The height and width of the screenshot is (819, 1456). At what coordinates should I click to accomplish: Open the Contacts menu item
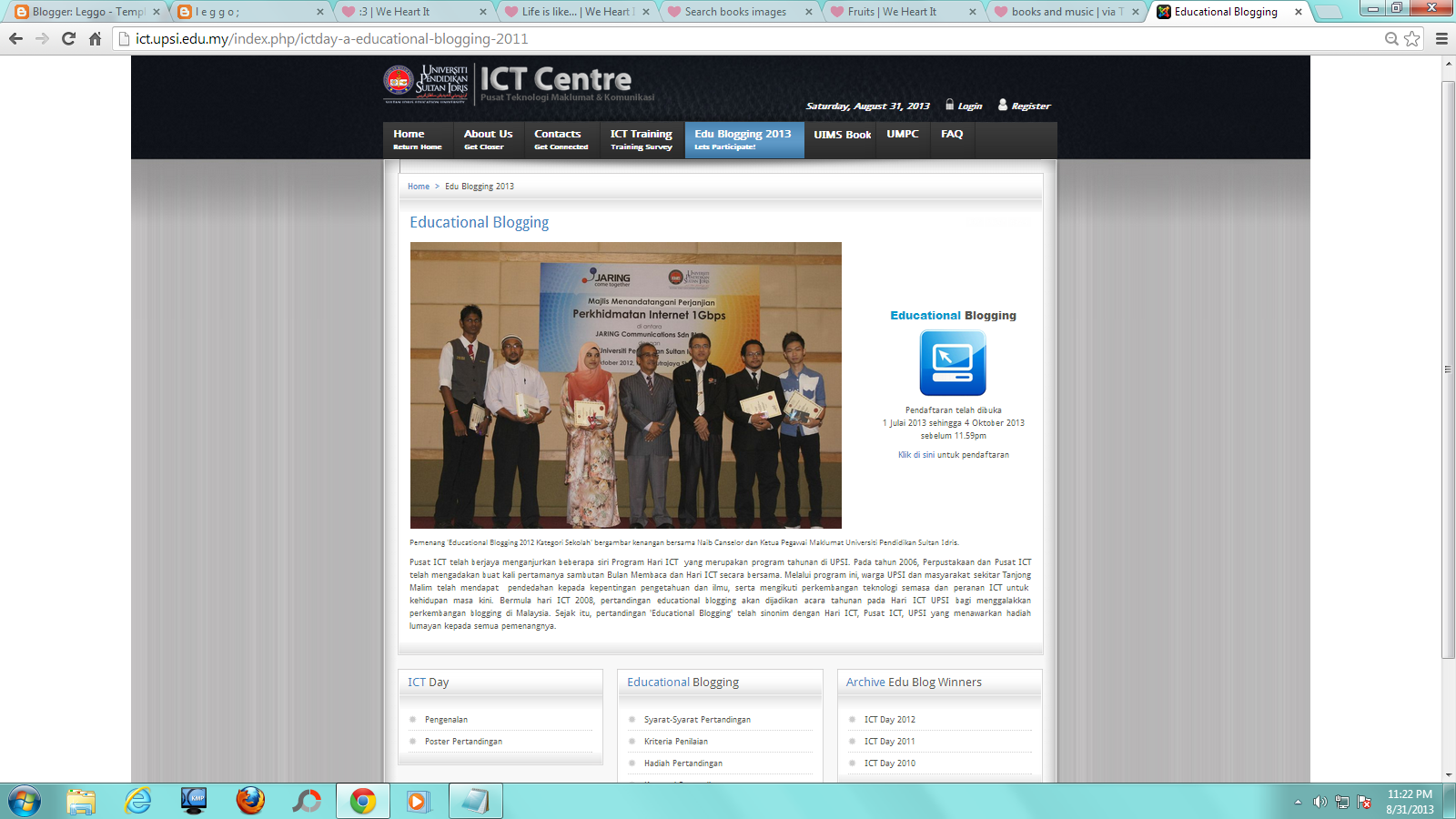tap(561, 139)
